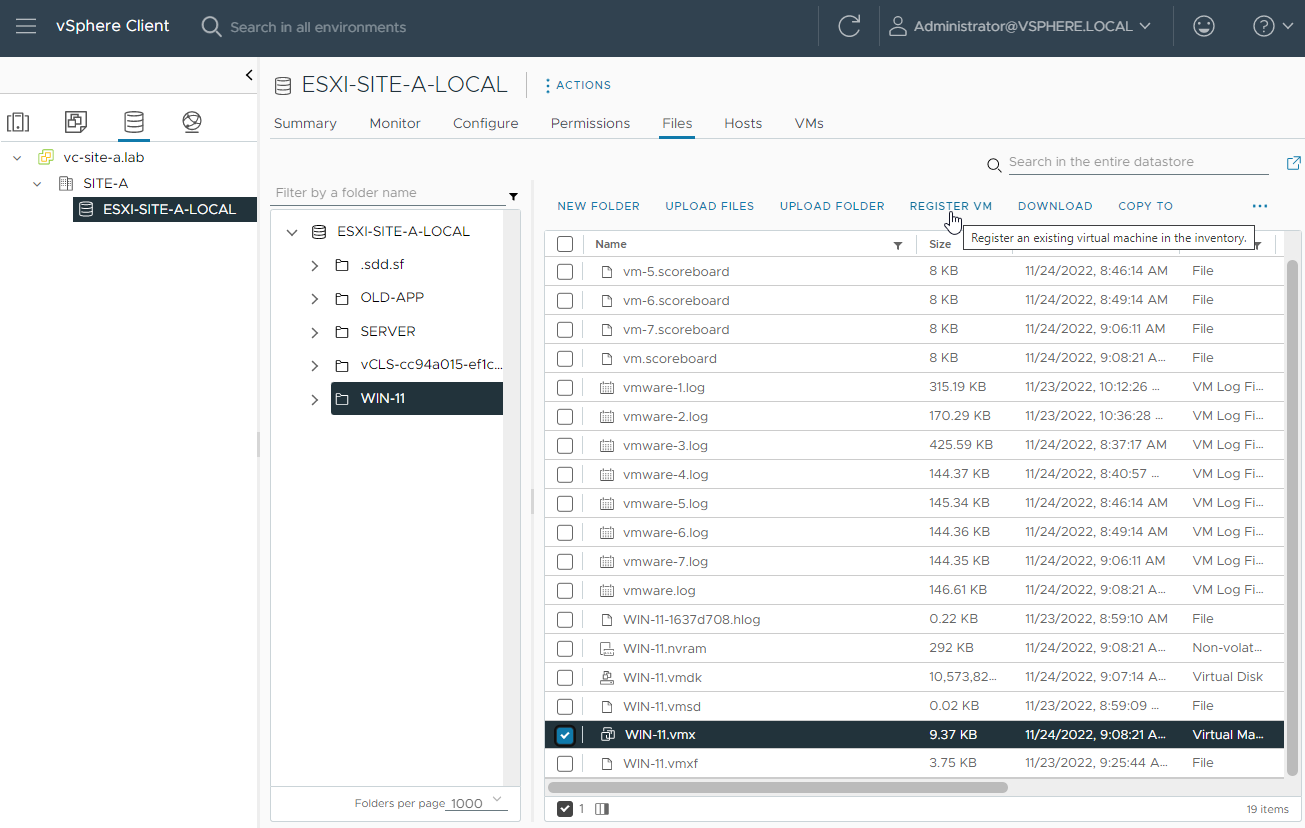Screen dimensions: 1305x828
Task: Switch to Networking inventory icon
Action: pos(192,122)
